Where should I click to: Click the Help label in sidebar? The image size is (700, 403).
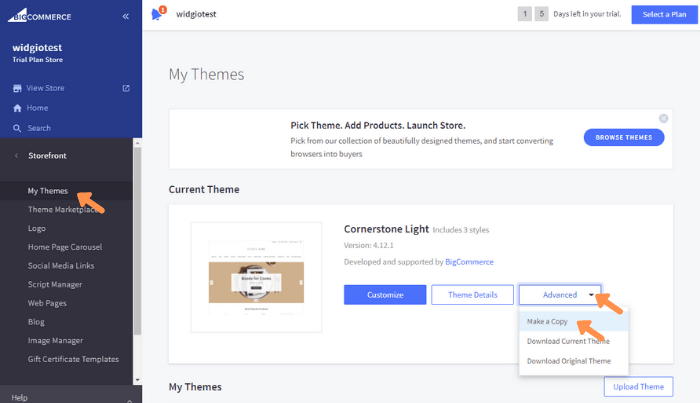tap(20, 398)
